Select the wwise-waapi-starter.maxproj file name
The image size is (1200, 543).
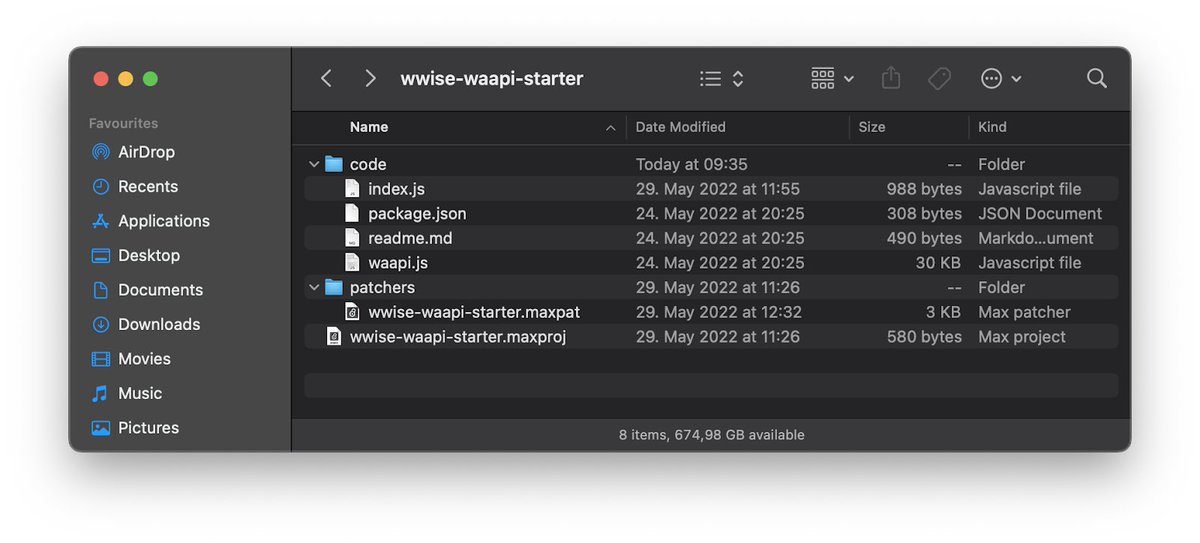458,337
